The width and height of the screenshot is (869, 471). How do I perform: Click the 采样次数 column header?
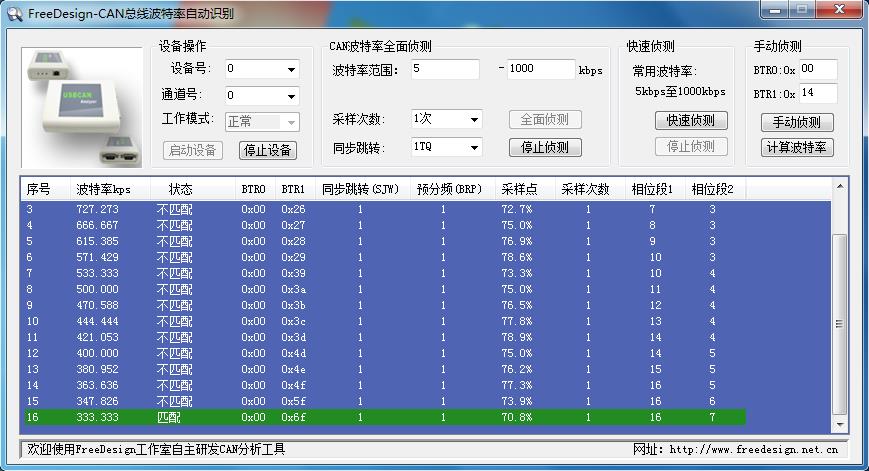click(x=590, y=189)
